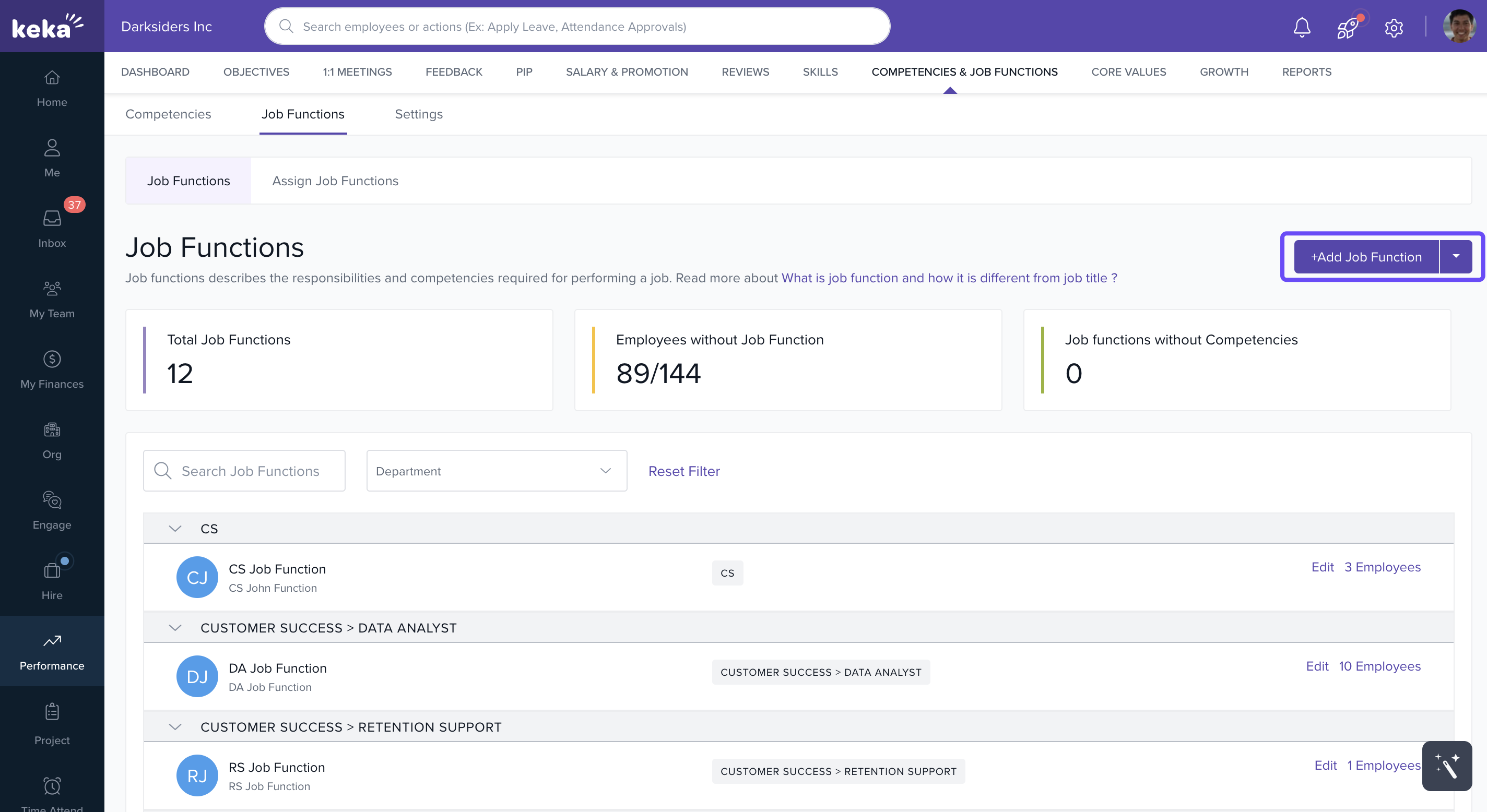The height and width of the screenshot is (812, 1487).
Task: Collapse Customer Success Data Analyst group
Action: [x=175, y=628]
